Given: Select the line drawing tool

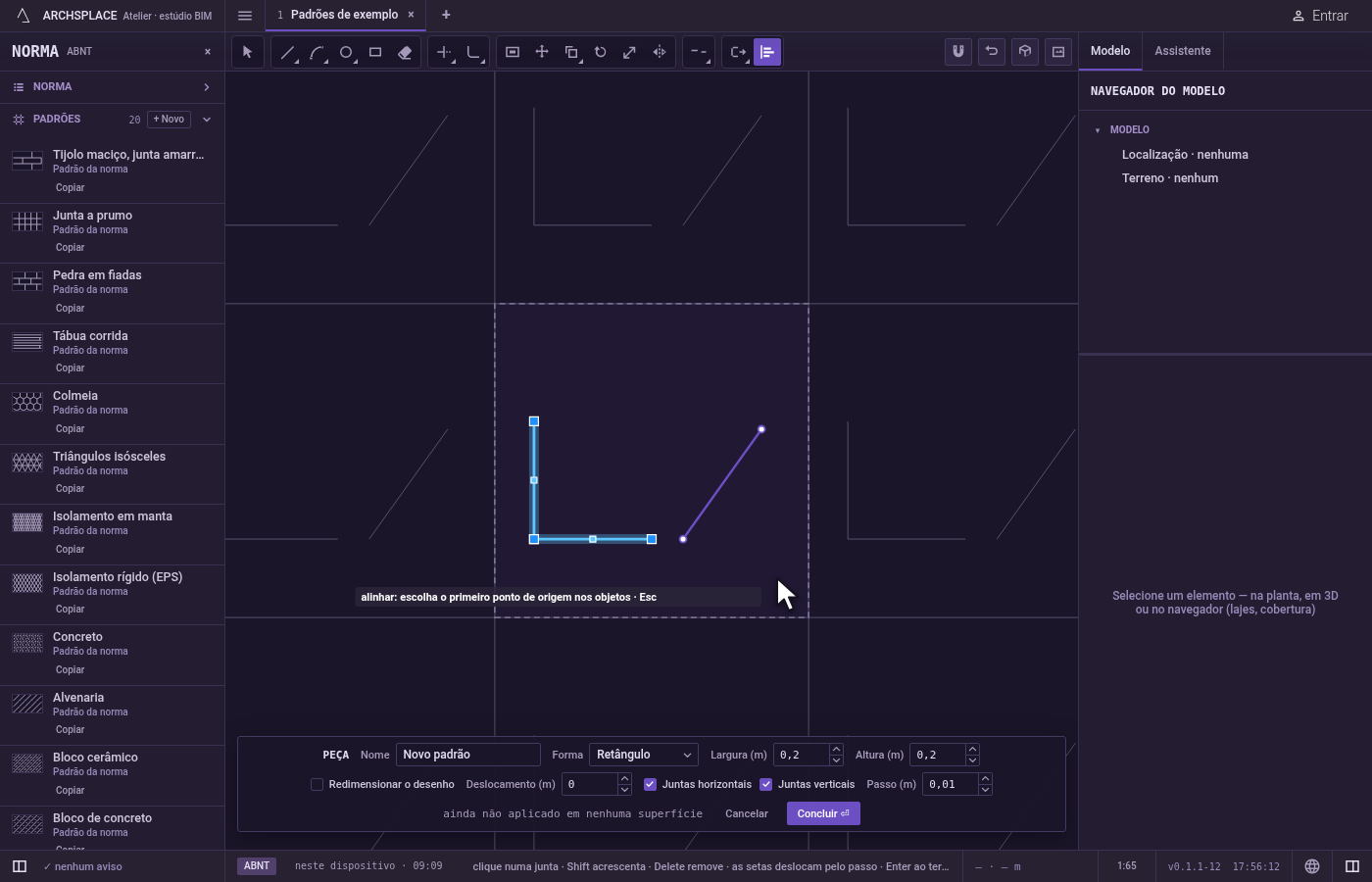Looking at the screenshot, I should click(287, 52).
